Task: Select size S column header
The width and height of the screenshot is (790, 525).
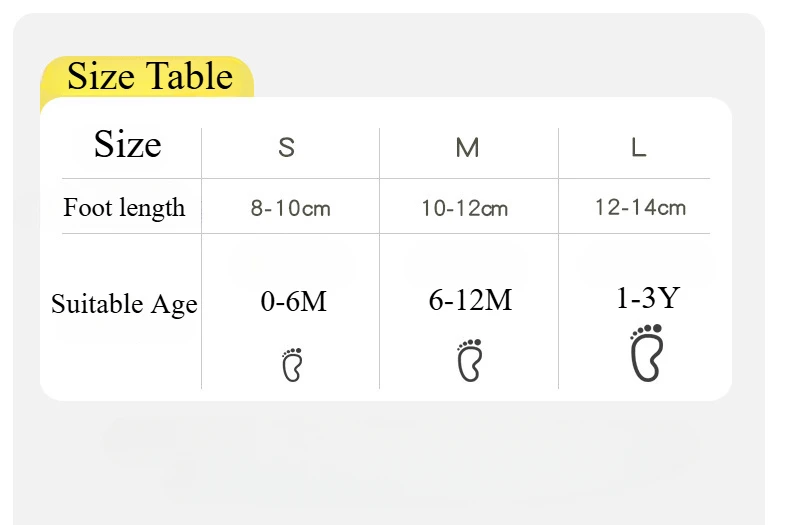Action: click(287, 148)
